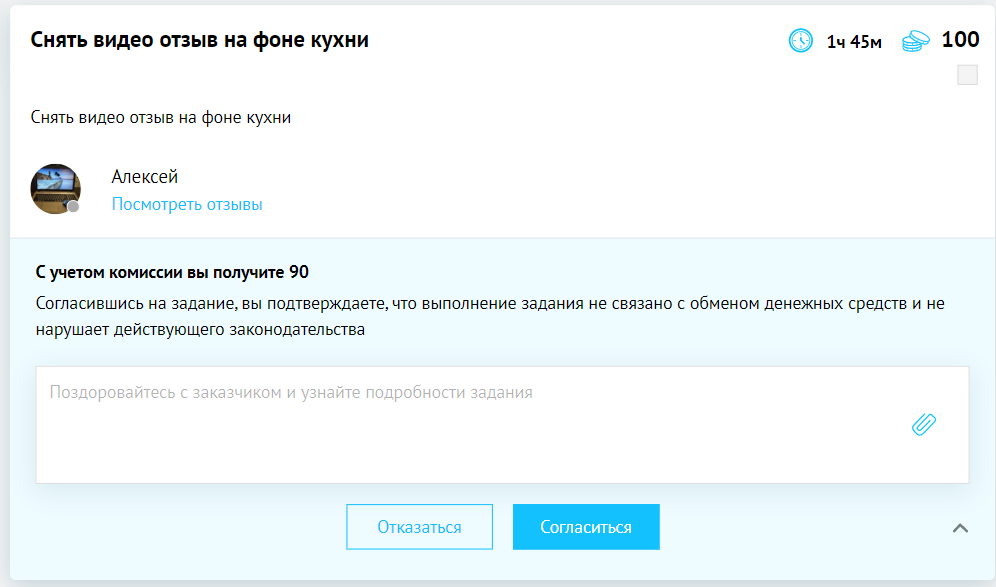Click the gray status dot on the avatar
Viewport: 996px width, 587px height.
74,206
